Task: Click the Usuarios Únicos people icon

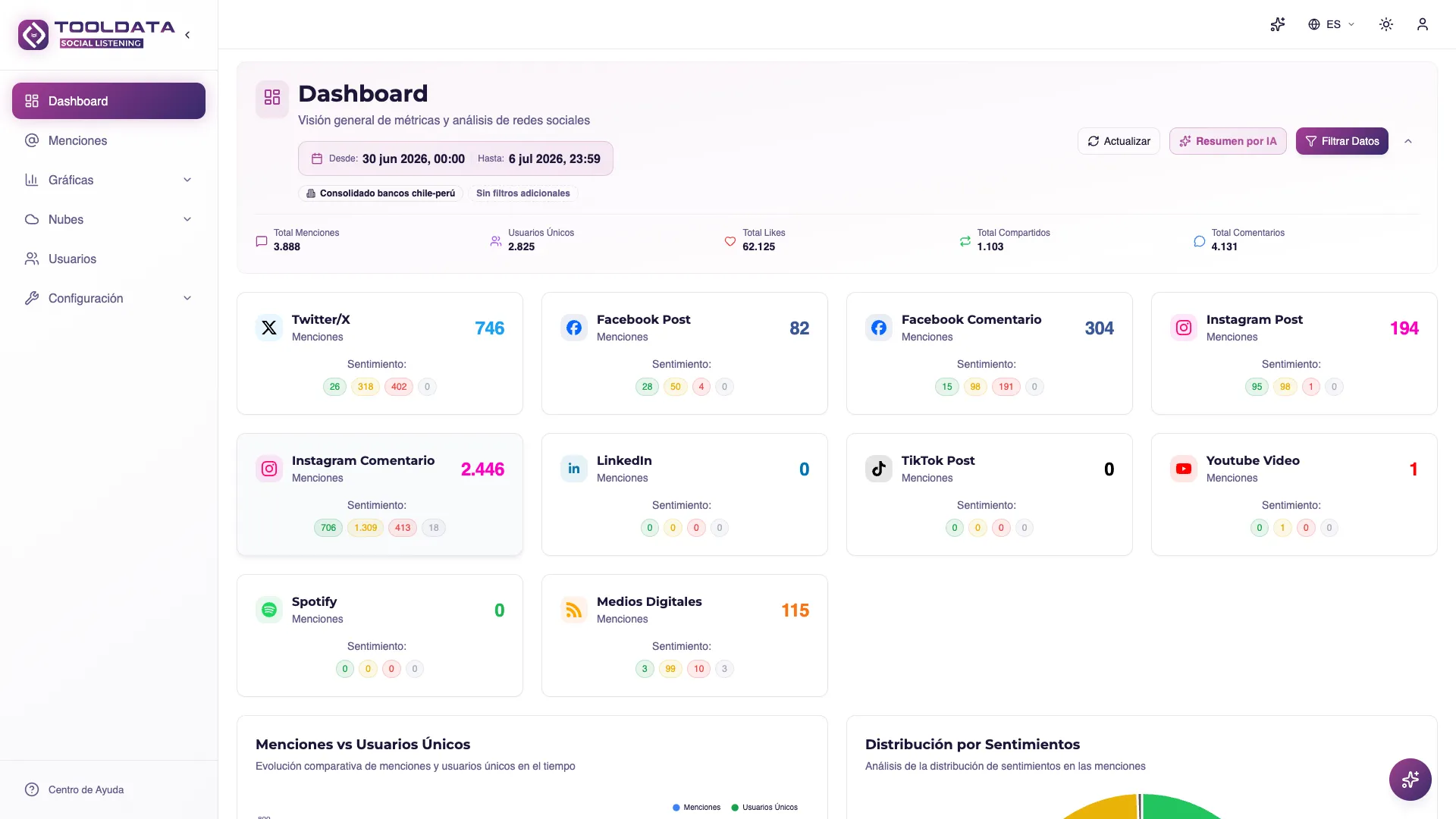Action: [x=496, y=241]
